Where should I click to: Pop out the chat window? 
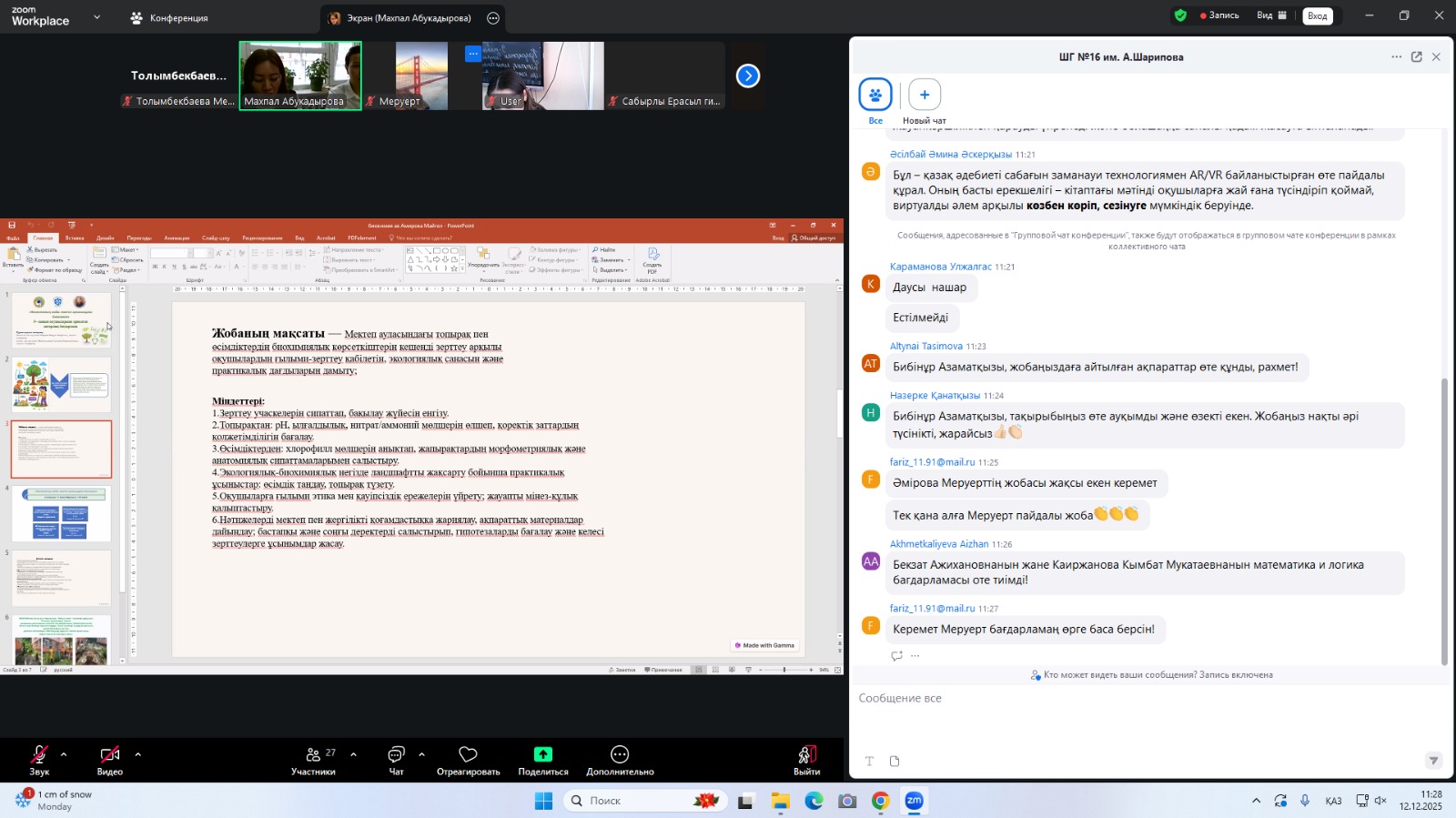coord(1416,57)
